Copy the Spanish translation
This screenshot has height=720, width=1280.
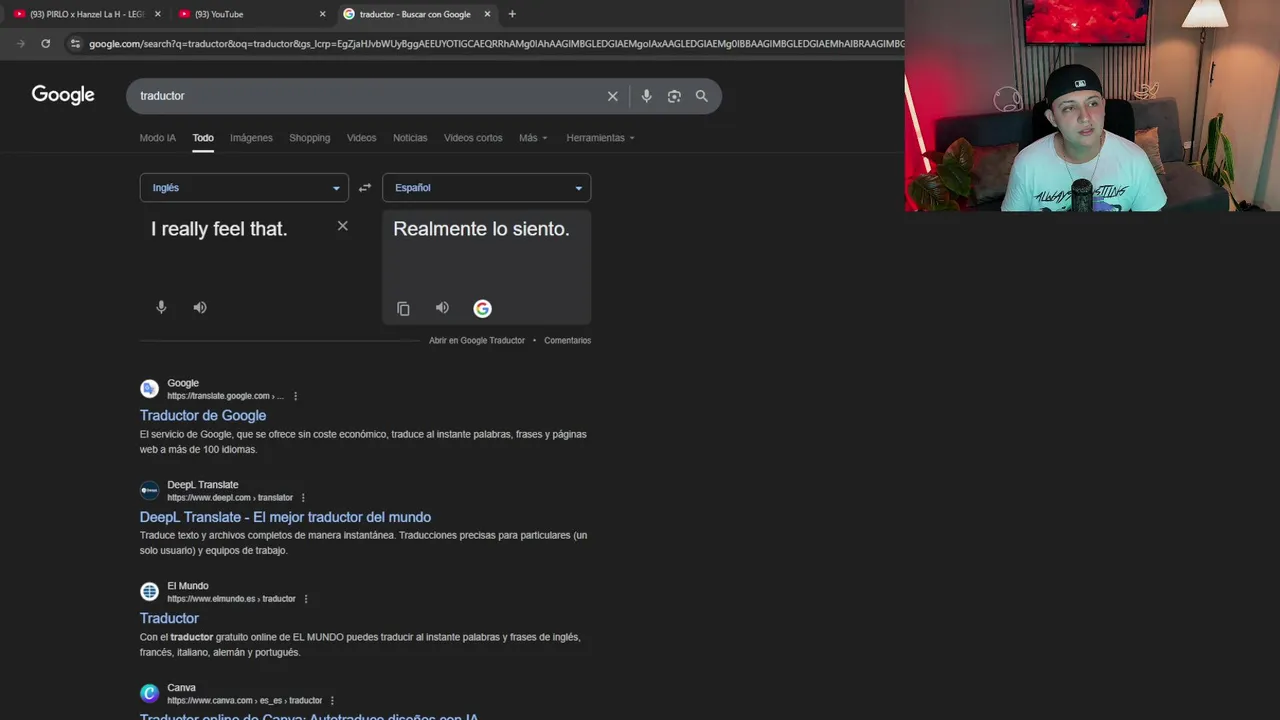click(x=403, y=309)
